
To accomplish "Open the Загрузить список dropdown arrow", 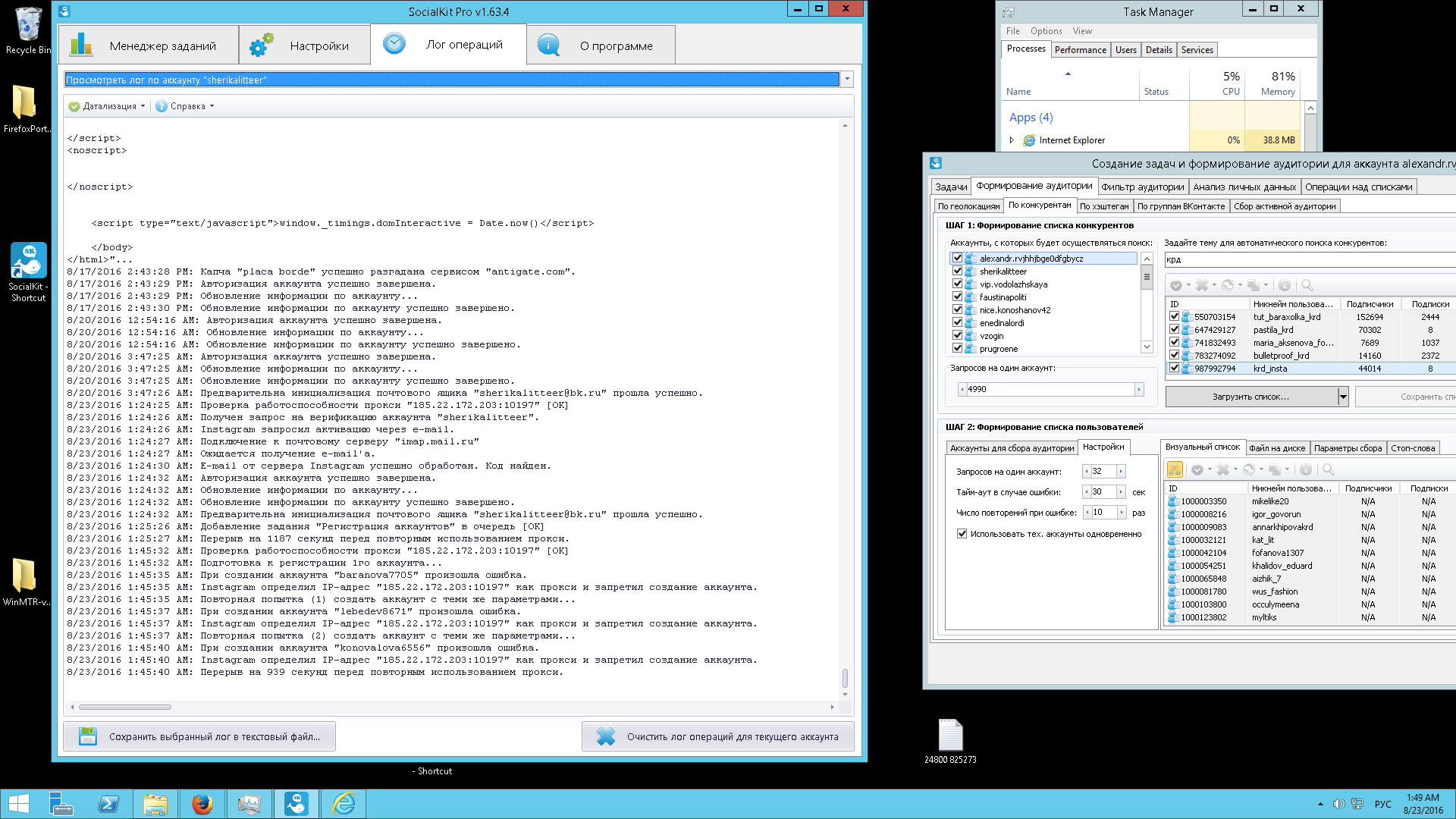I will (1342, 397).
